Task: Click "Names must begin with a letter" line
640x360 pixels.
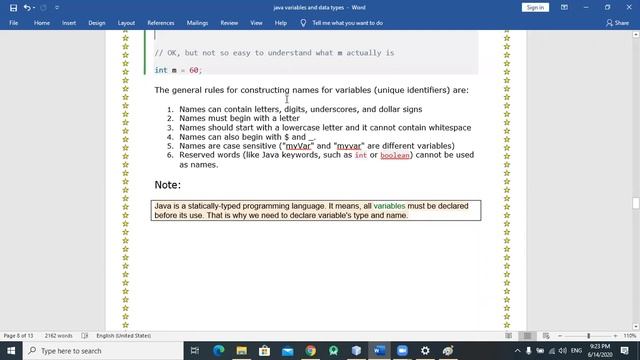Action: (239, 118)
